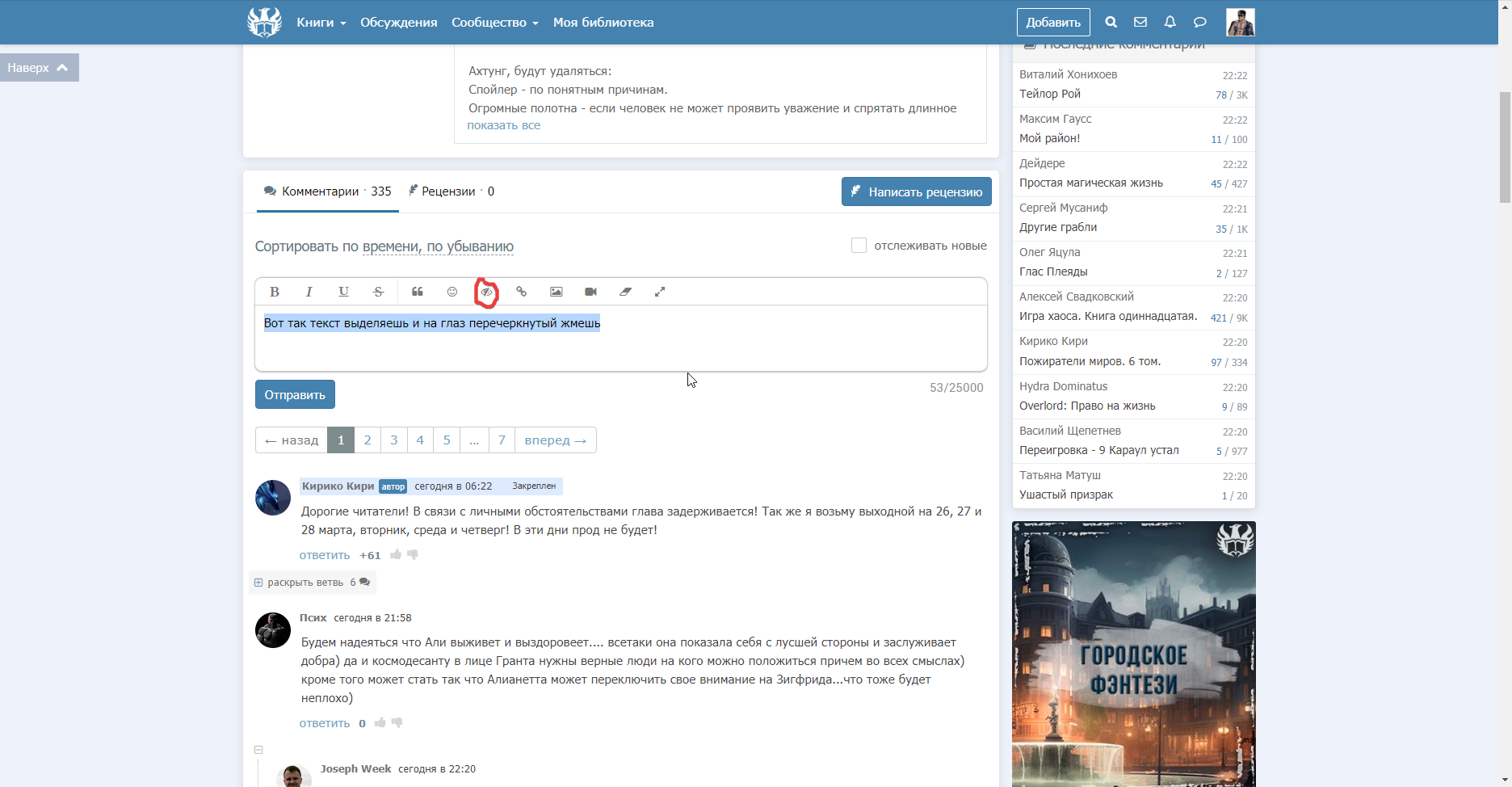
Task: Insert a link via chain icon
Action: [x=522, y=292]
